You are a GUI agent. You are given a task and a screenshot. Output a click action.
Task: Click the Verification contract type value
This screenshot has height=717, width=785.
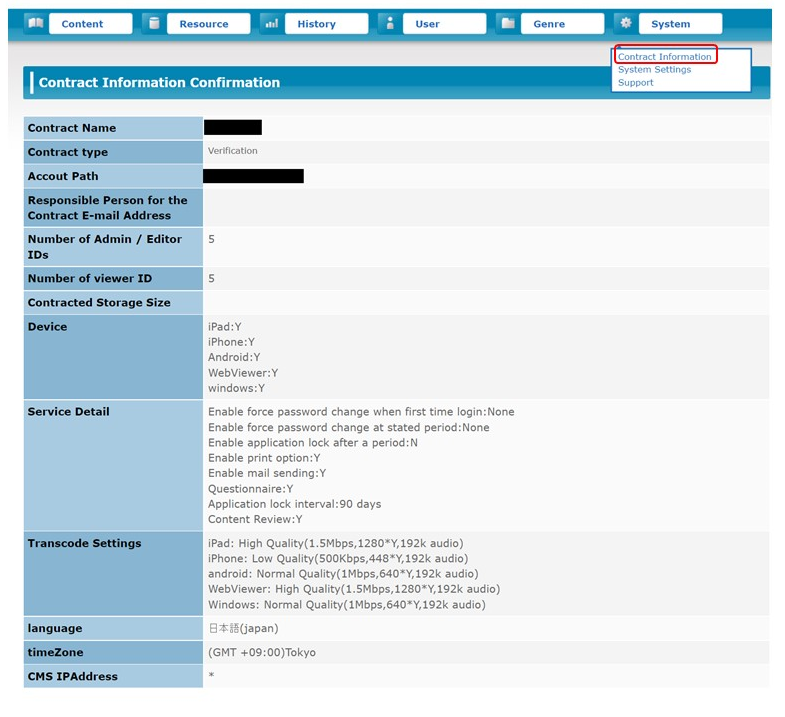(232, 151)
